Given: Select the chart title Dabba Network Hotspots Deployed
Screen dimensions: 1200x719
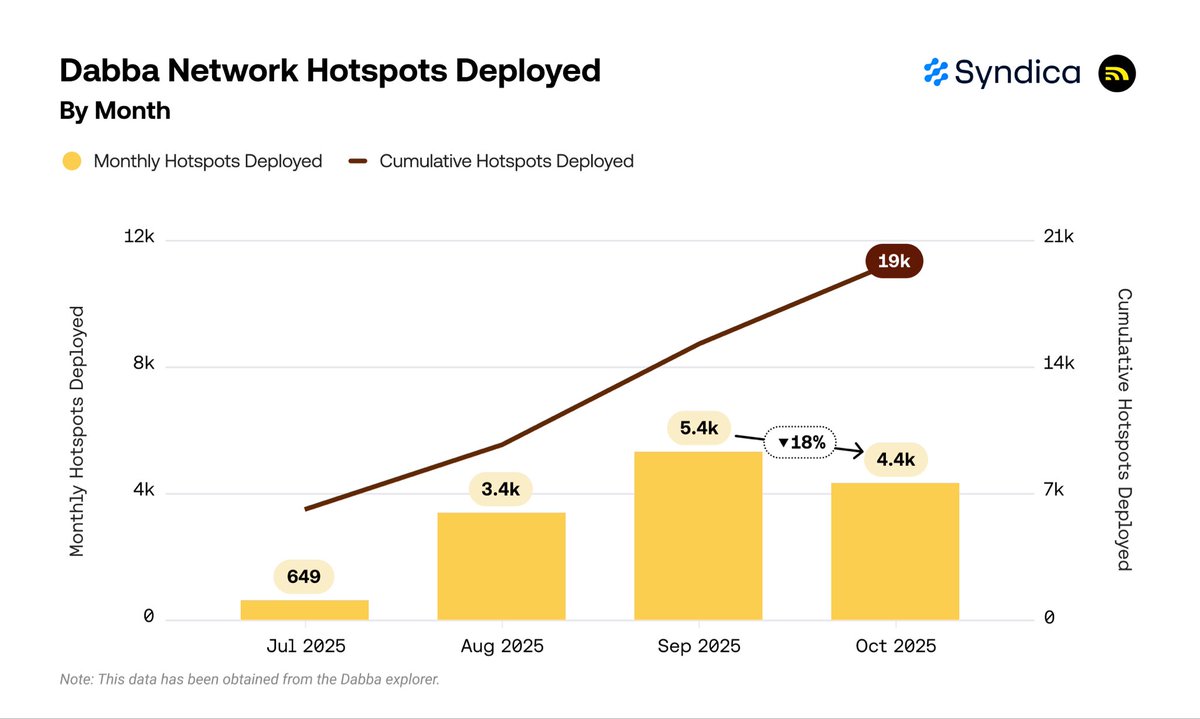Looking at the screenshot, I should [329, 70].
